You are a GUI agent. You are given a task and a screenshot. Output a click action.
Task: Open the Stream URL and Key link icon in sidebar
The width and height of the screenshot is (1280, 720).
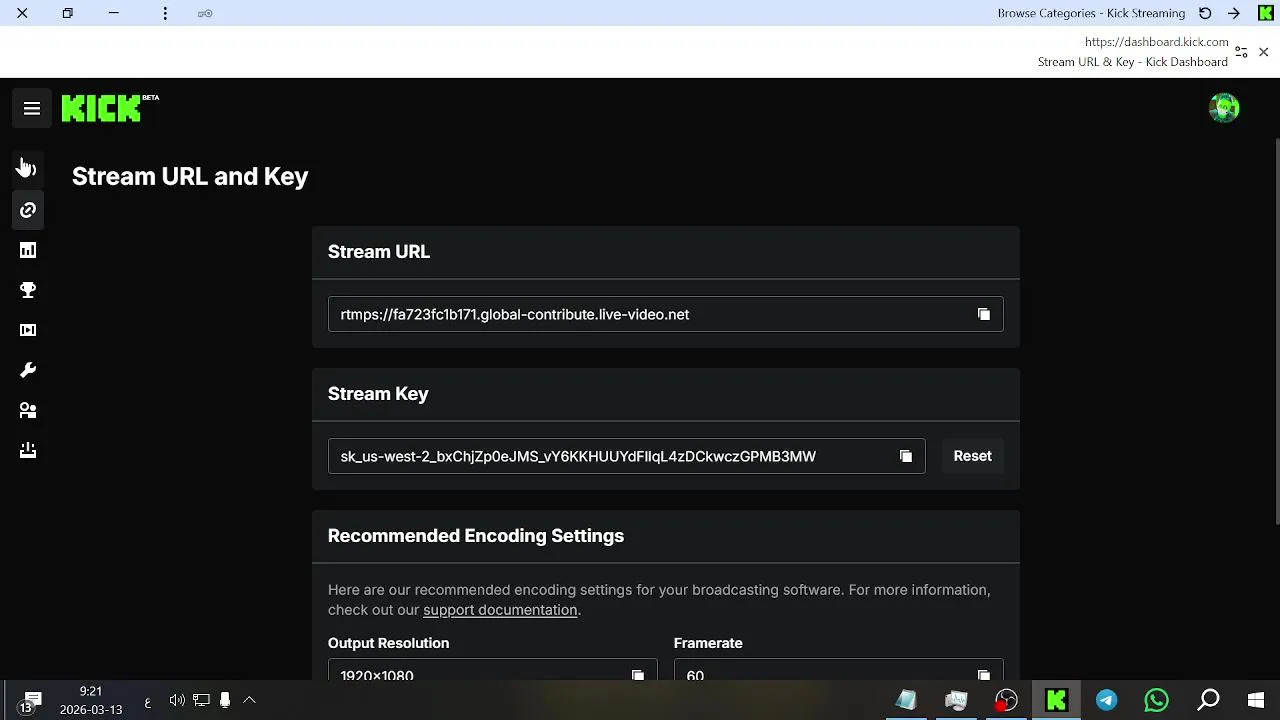(28, 210)
